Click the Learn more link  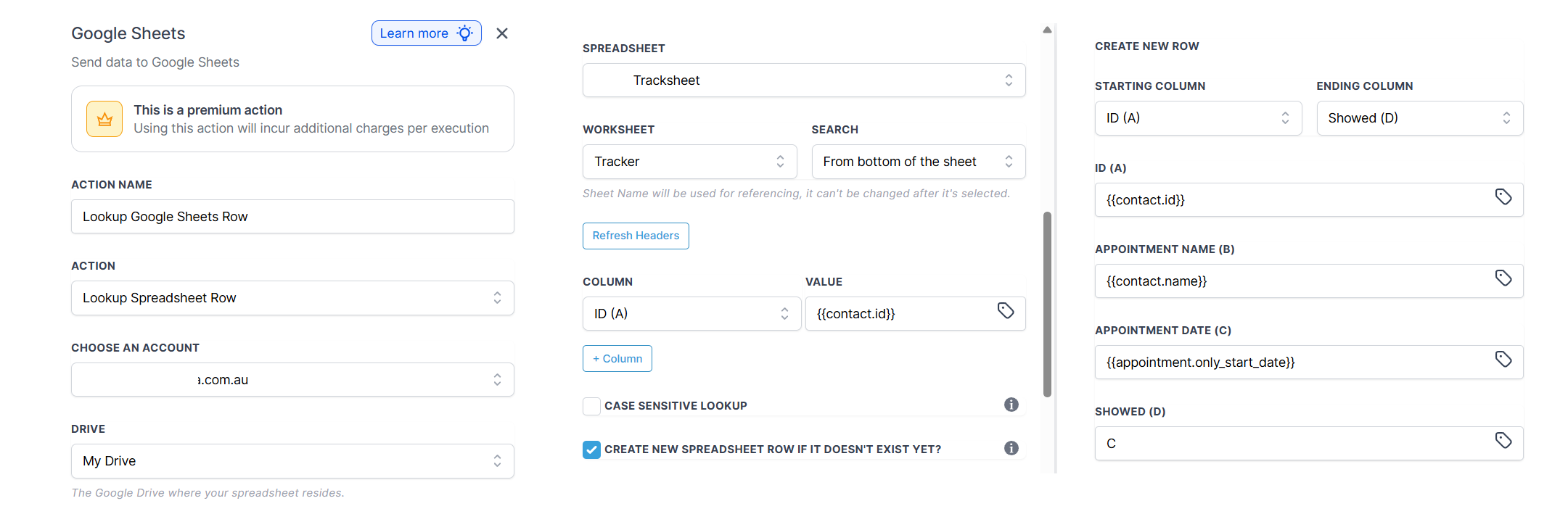[x=426, y=33]
